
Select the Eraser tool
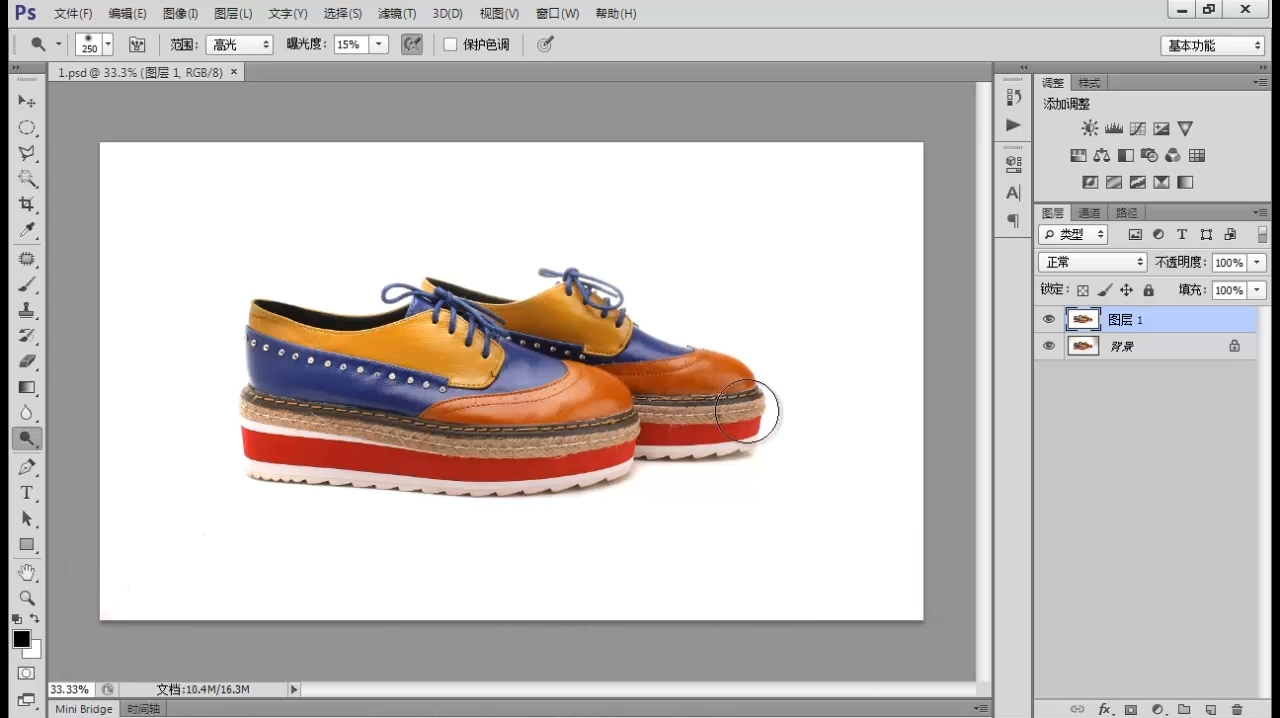27,361
